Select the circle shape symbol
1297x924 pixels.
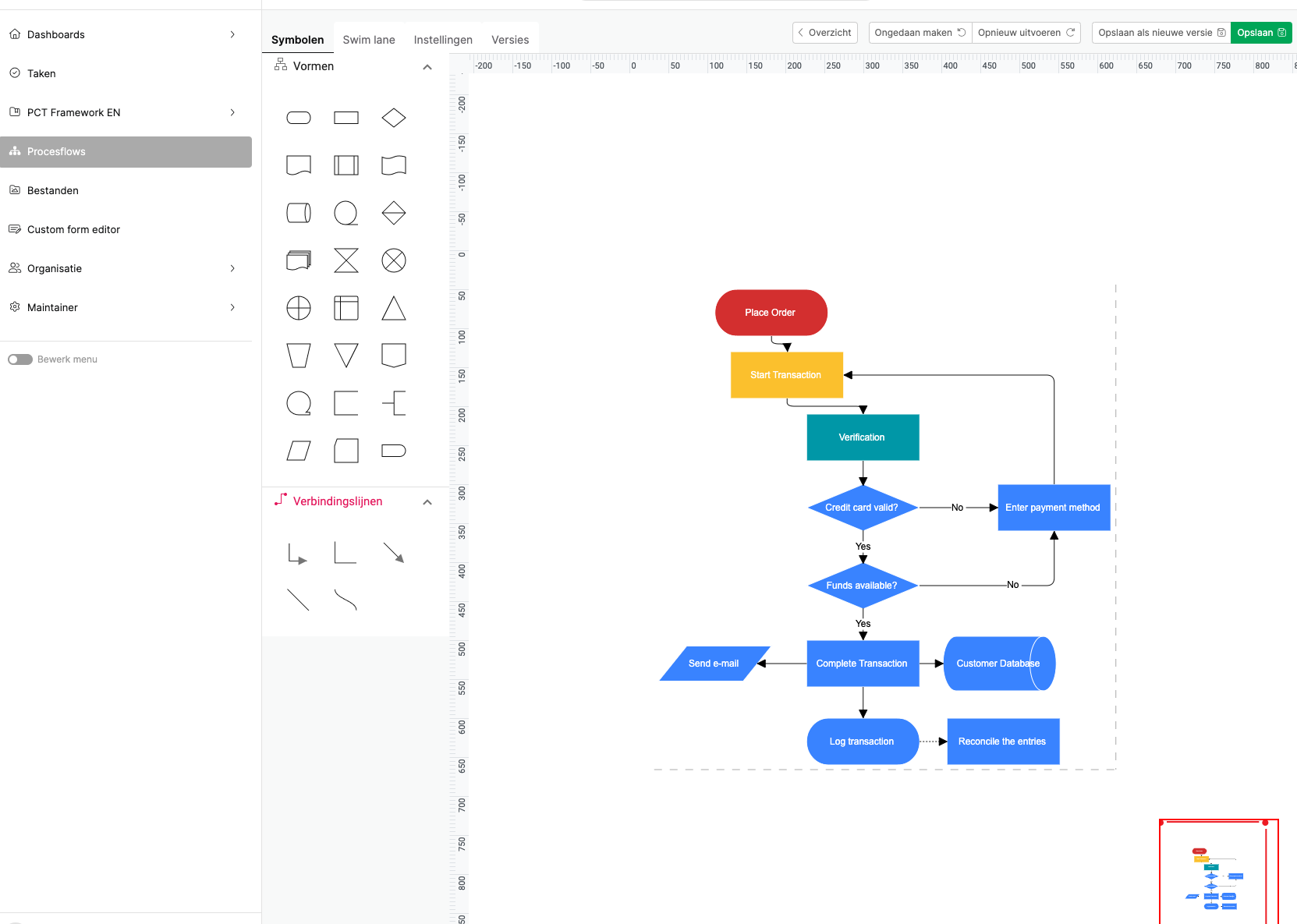(346, 212)
